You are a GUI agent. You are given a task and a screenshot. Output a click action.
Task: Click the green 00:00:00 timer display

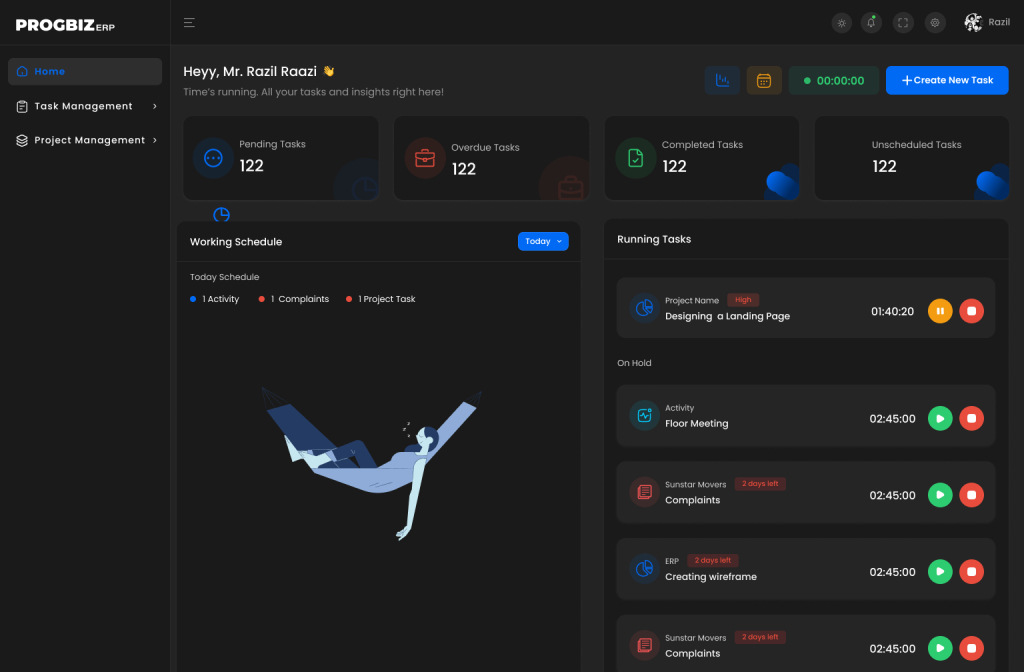click(833, 80)
